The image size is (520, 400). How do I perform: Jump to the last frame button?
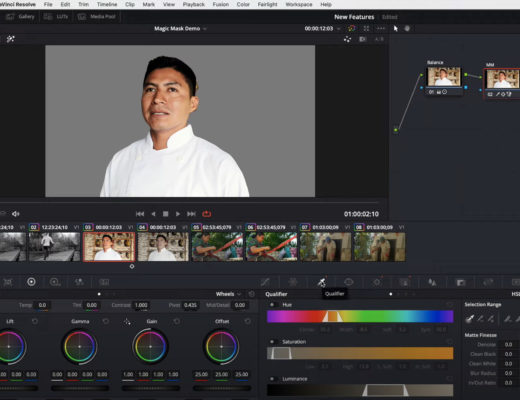pyautogui.click(x=191, y=214)
